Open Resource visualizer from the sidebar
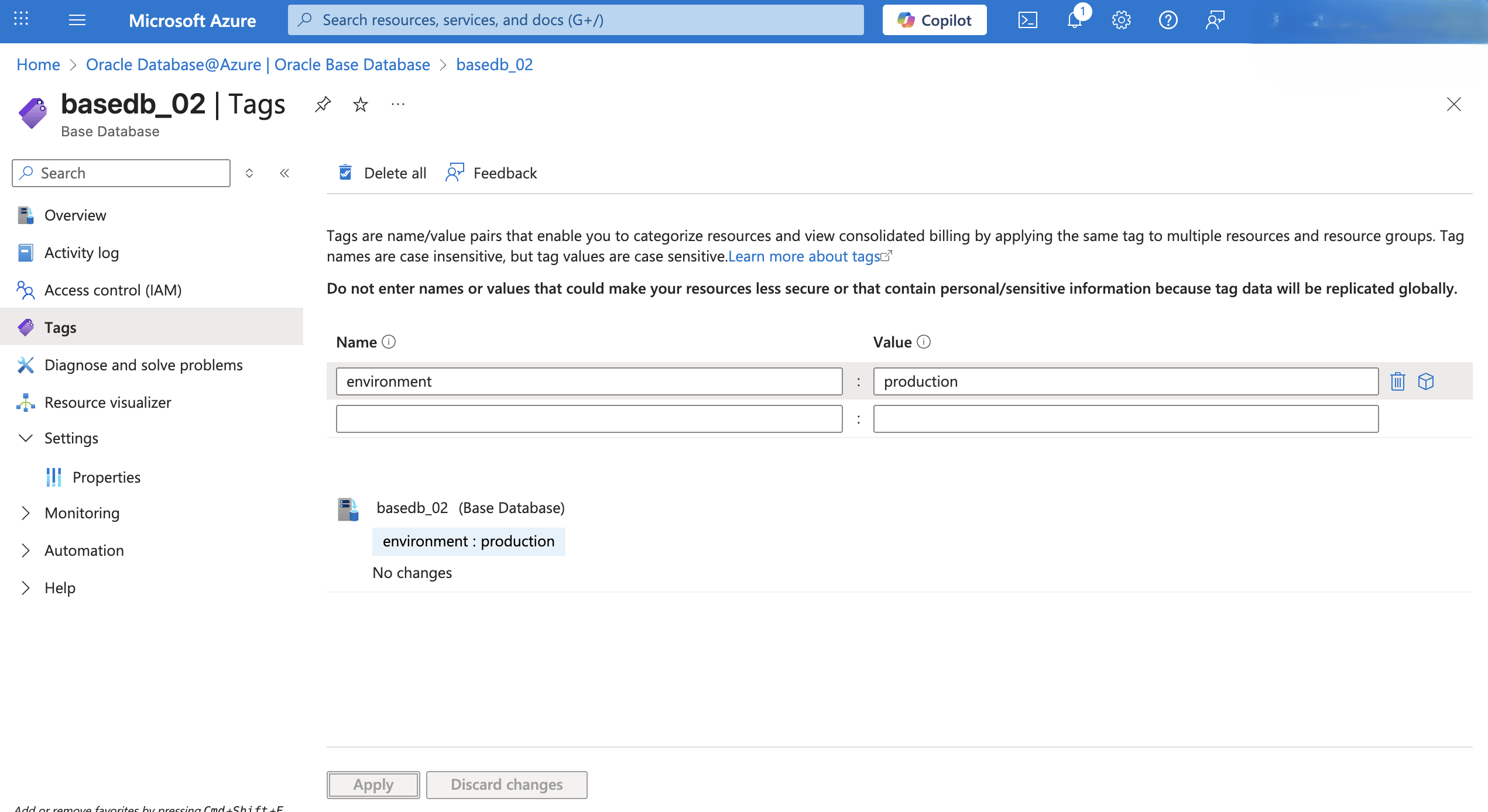Viewport: 1488px width, 812px height. coord(108,402)
